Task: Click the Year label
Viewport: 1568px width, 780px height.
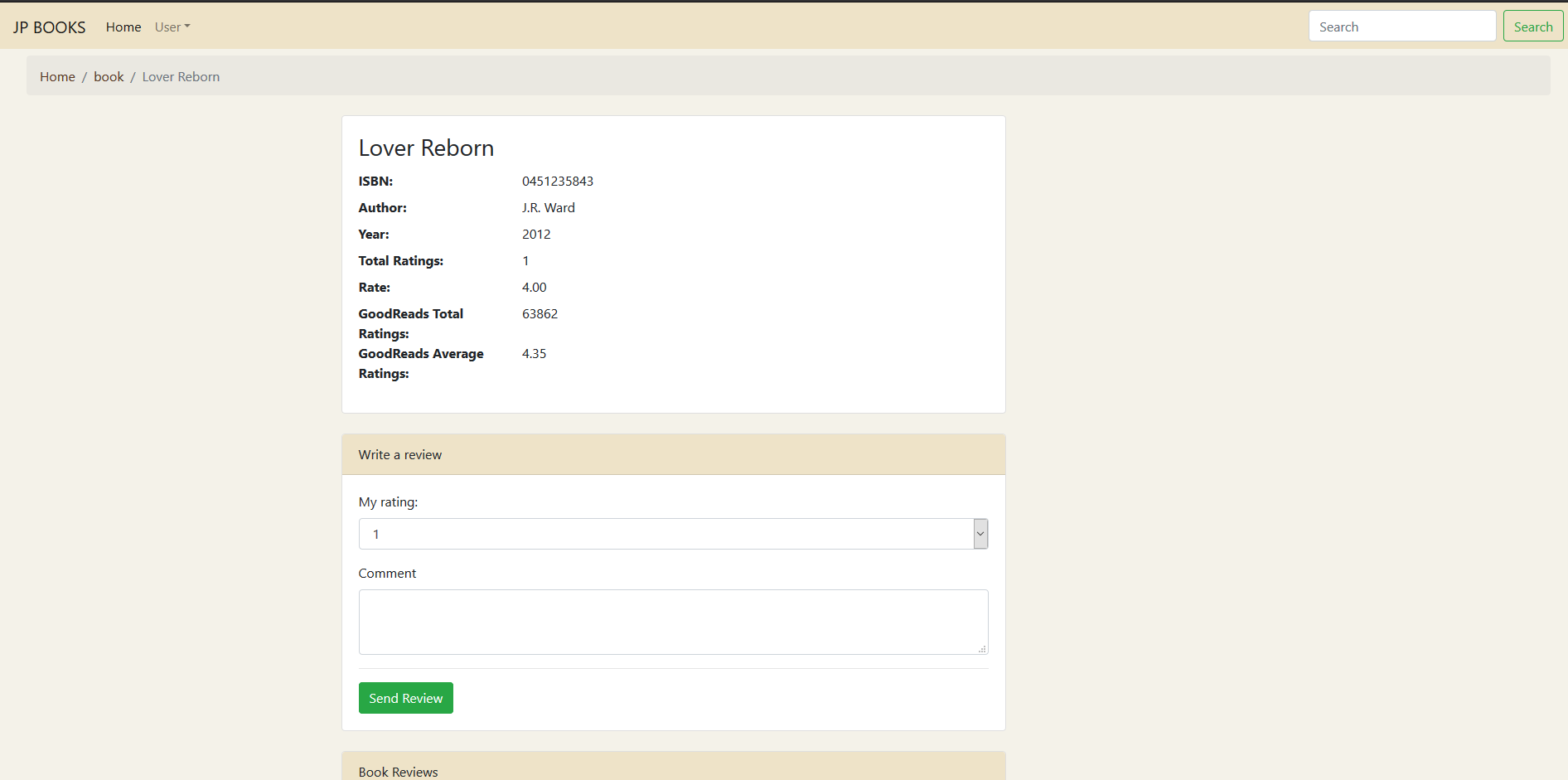Action: coord(374,234)
